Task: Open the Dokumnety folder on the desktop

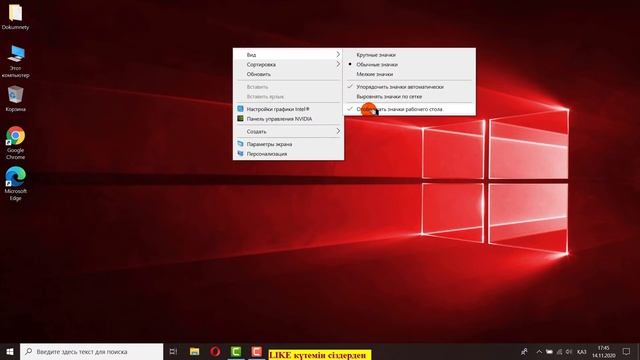Action: [x=15, y=16]
